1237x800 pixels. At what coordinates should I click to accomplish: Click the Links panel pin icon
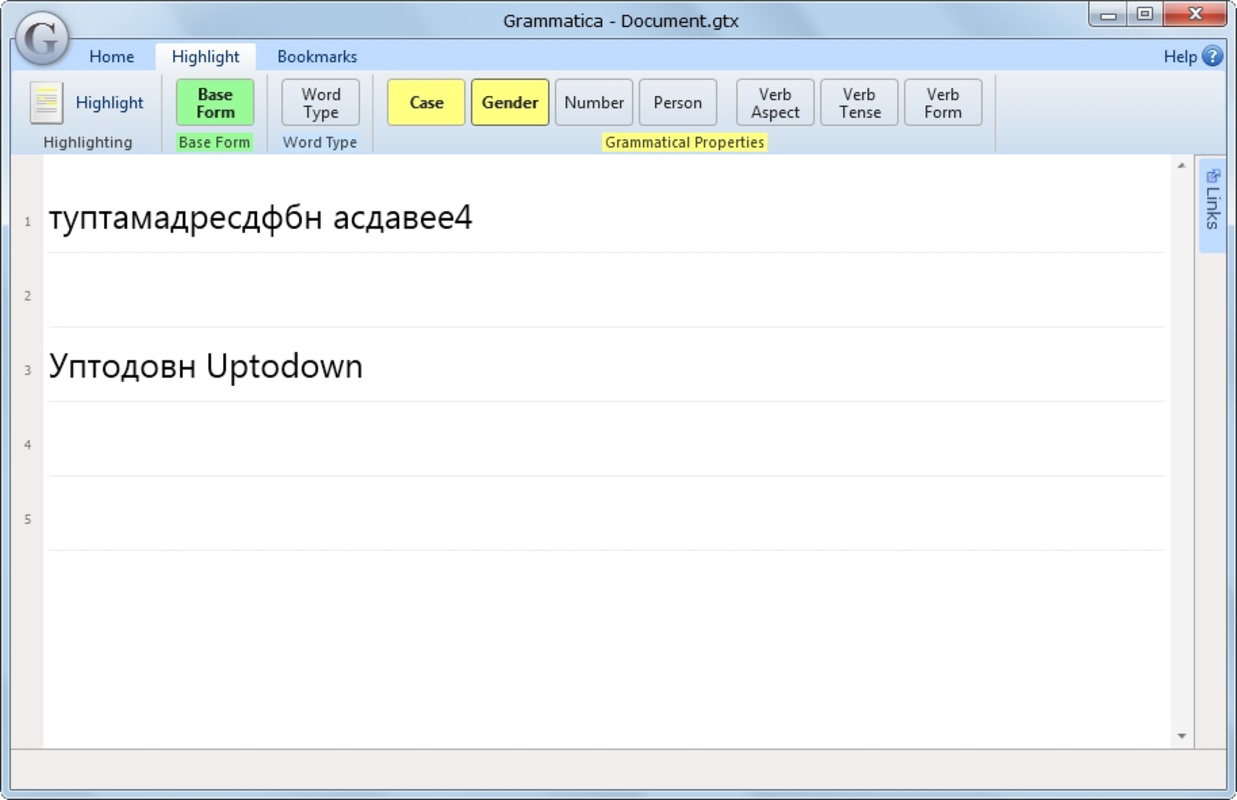pos(1213,175)
